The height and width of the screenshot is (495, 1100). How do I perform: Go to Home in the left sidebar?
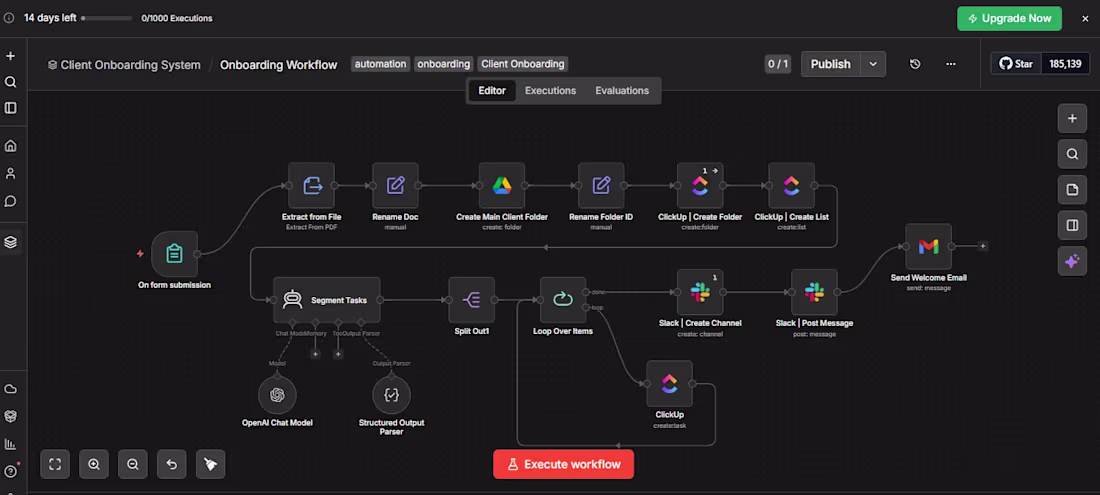[11, 146]
